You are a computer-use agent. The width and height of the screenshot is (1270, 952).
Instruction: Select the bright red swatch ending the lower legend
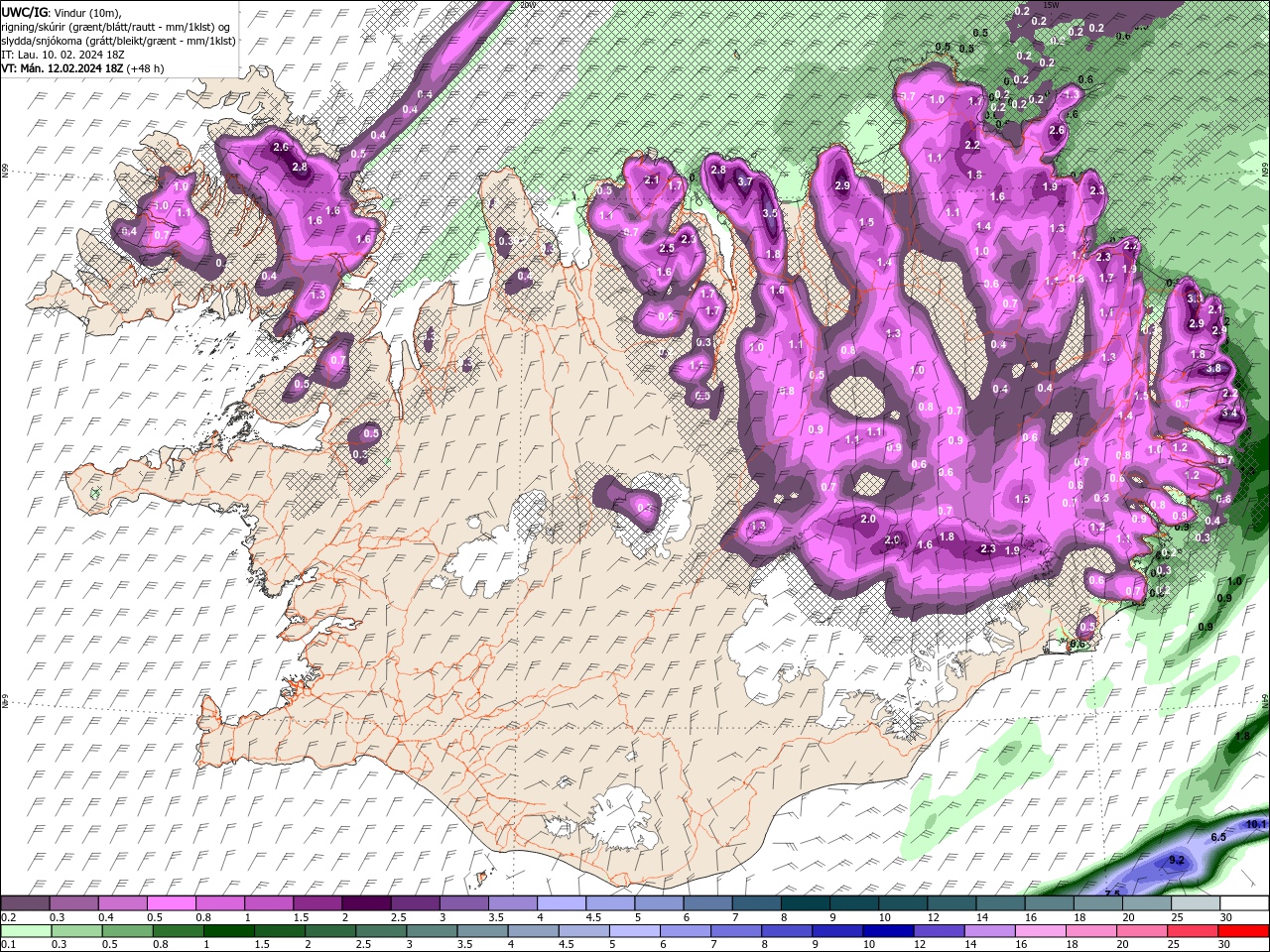pos(1244,930)
